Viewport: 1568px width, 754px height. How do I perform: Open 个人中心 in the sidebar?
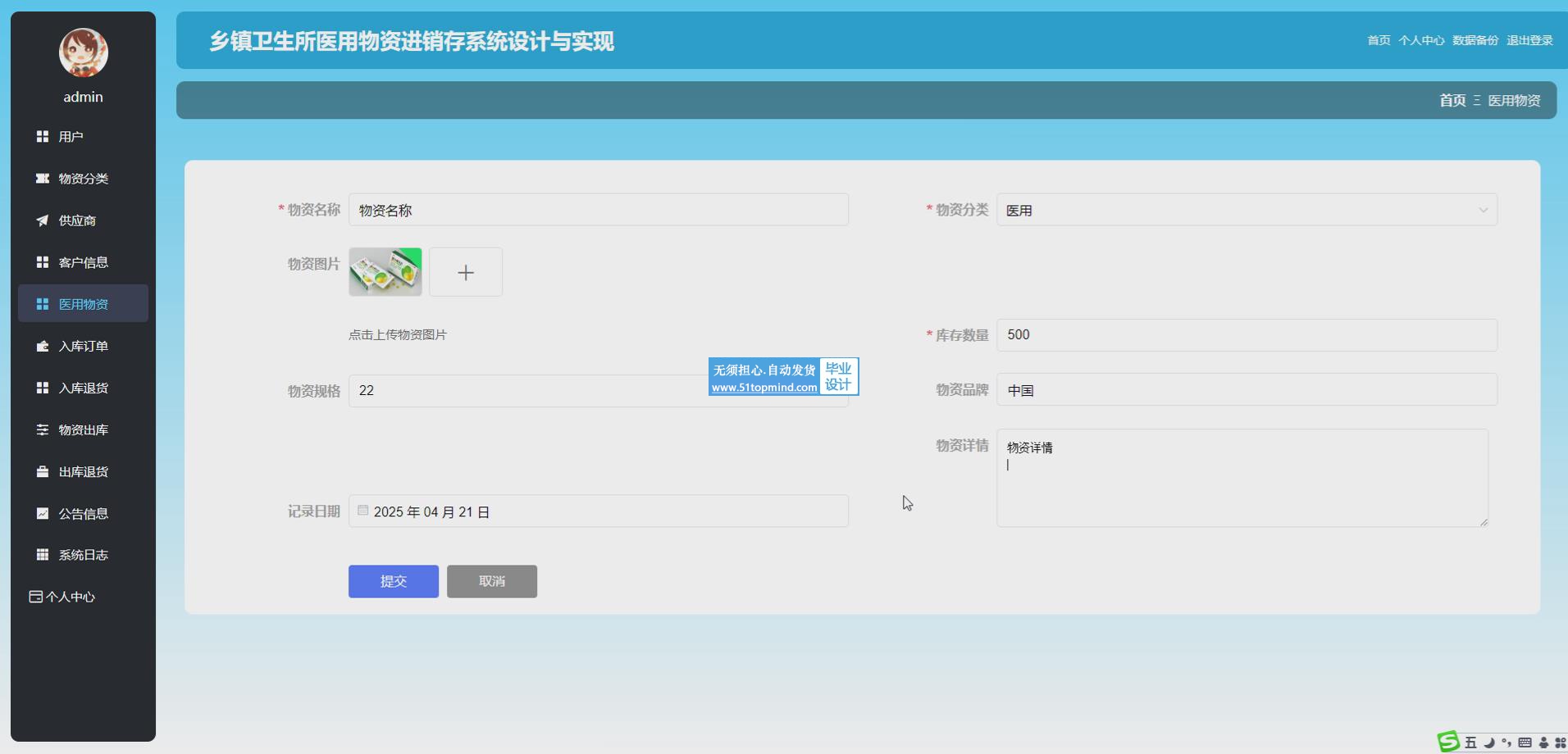click(62, 597)
